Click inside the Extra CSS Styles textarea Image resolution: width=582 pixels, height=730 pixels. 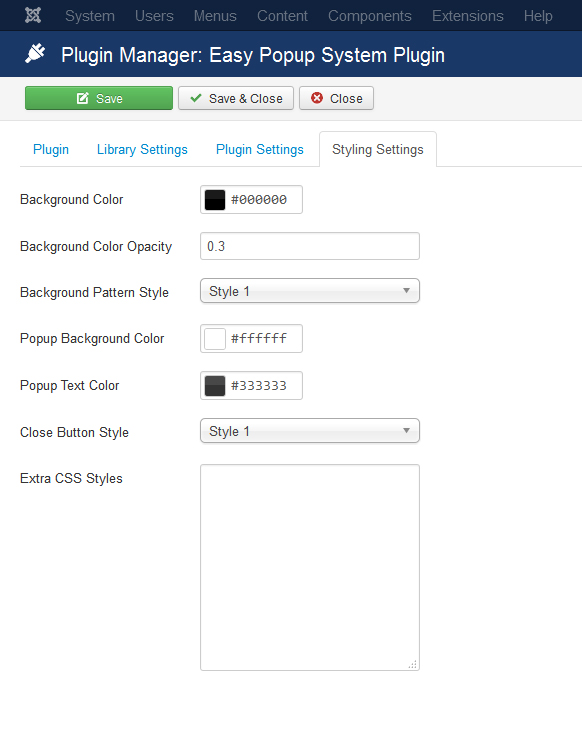(x=310, y=568)
